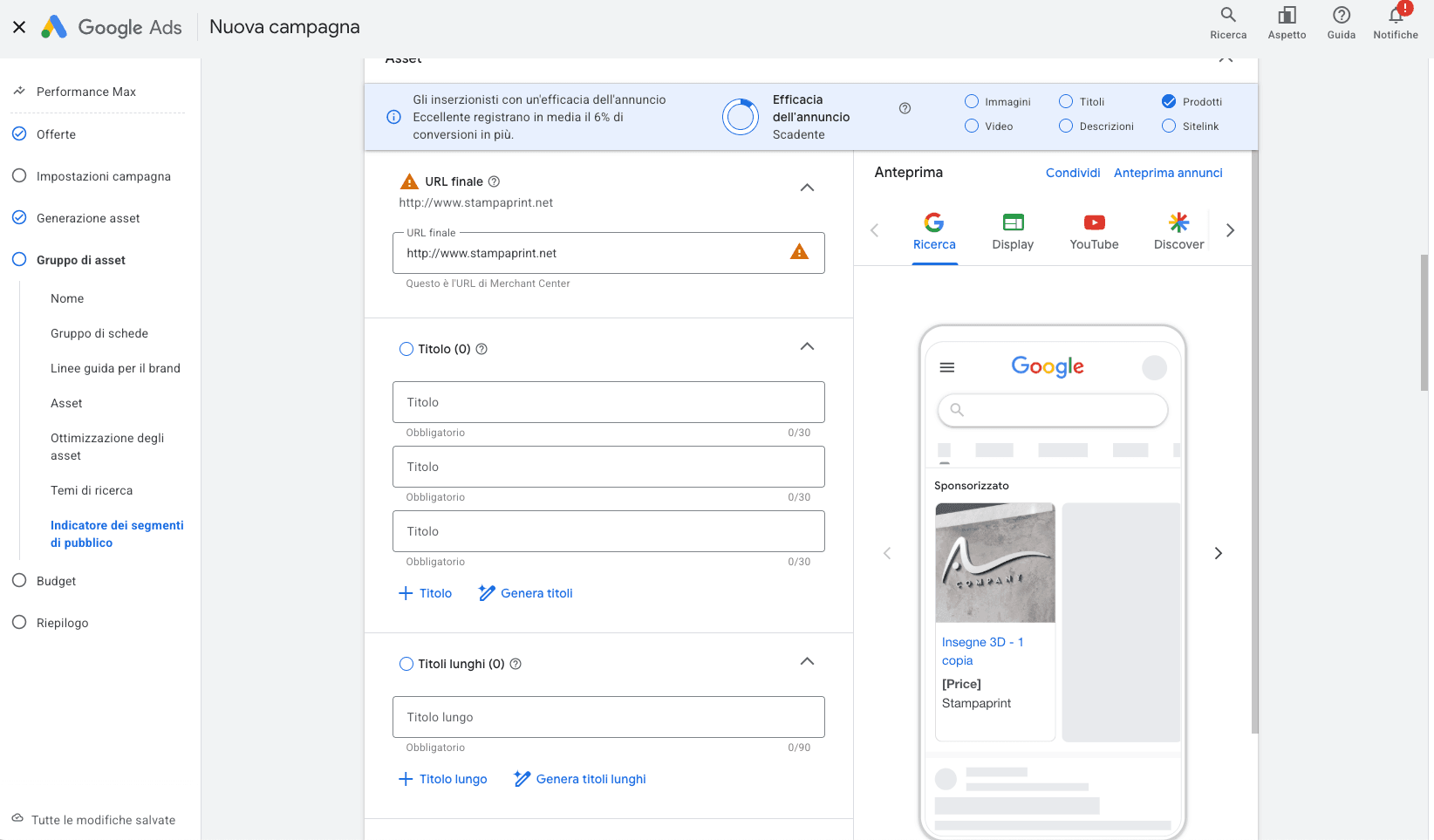This screenshot has width=1434, height=840.
Task: Focus the URL finale input field
Action: 609,253
